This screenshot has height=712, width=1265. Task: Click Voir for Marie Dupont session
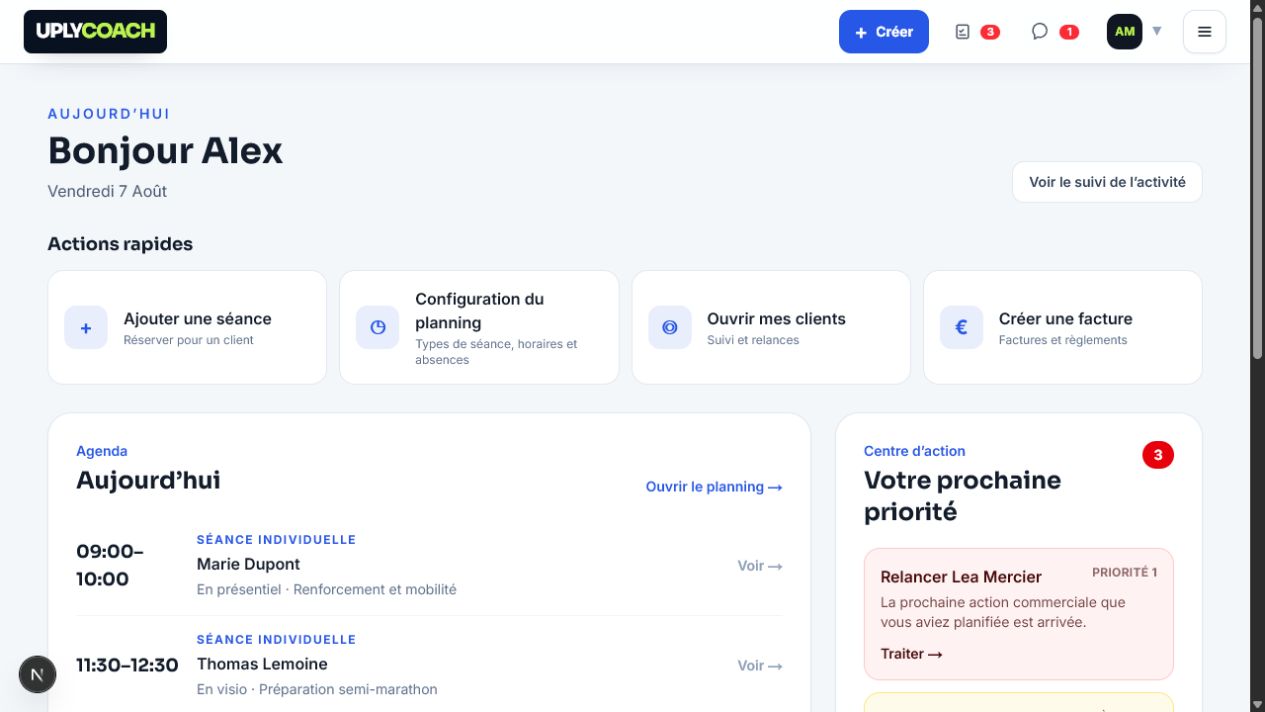coord(760,566)
